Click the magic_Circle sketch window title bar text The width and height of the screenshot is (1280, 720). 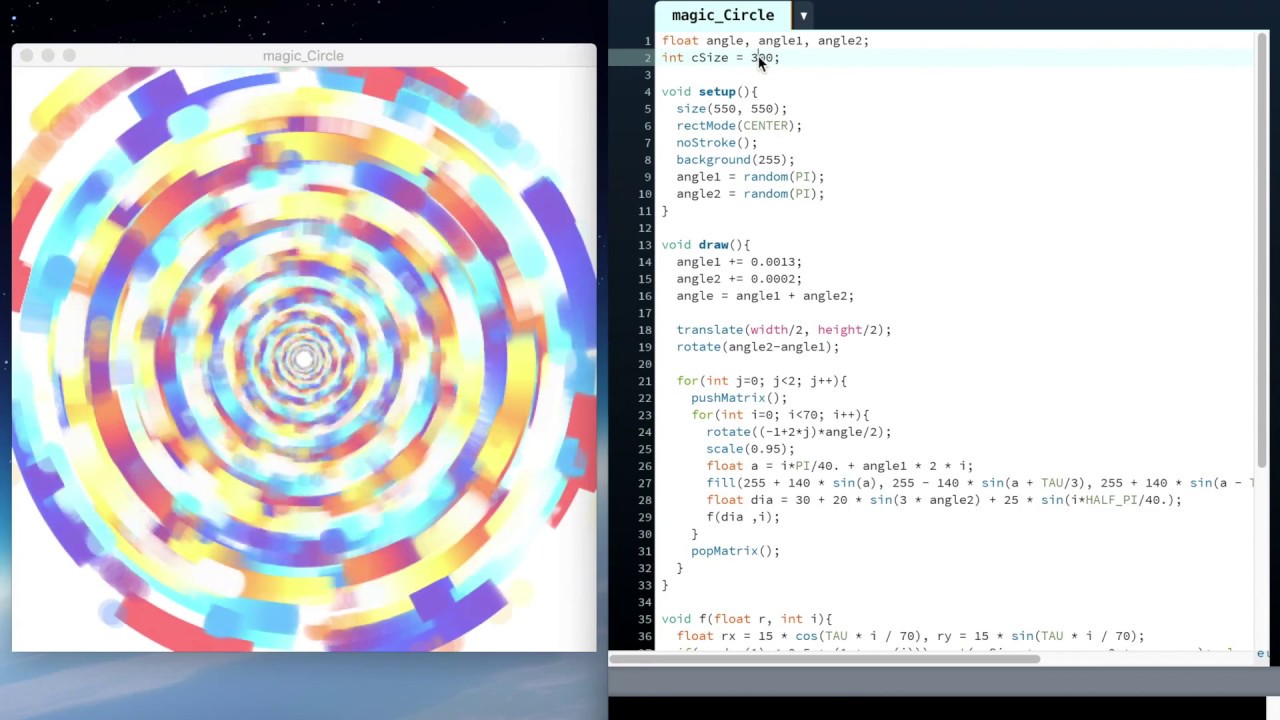303,56
